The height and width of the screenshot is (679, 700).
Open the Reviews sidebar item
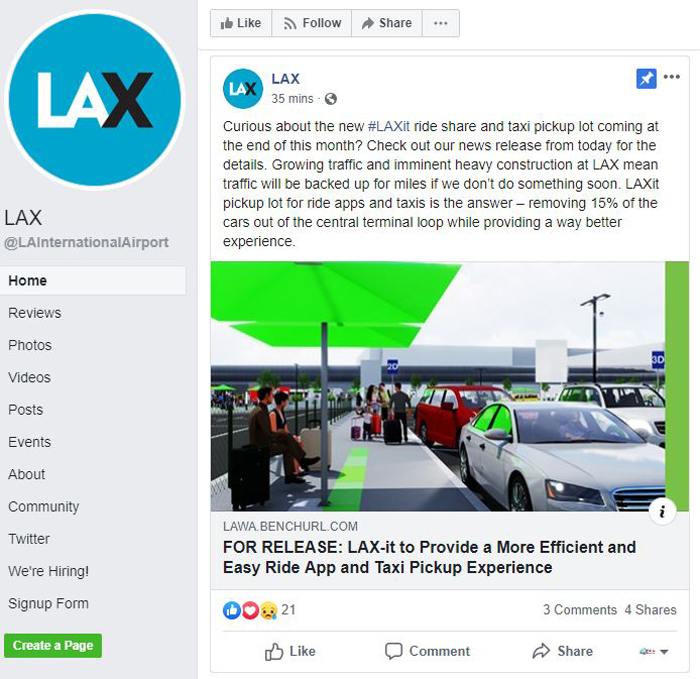click(x=35, y=313)
